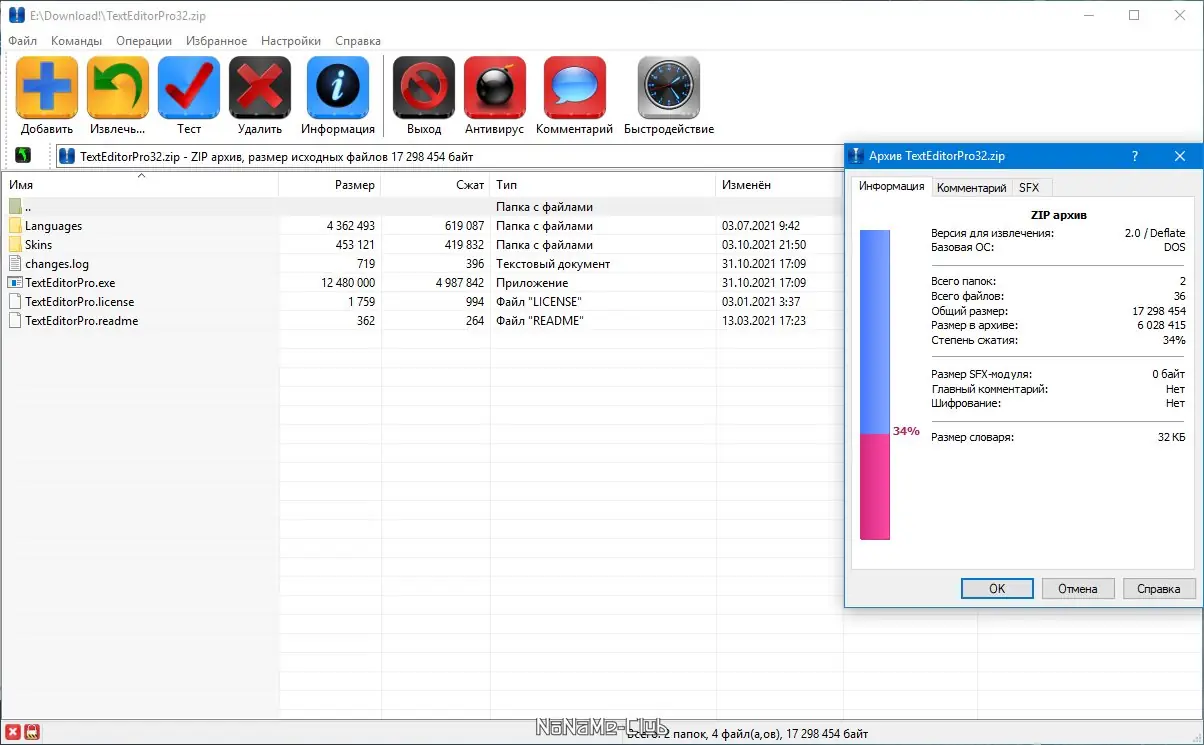Click the green drive icon near address bar

[x=21, y=155]
